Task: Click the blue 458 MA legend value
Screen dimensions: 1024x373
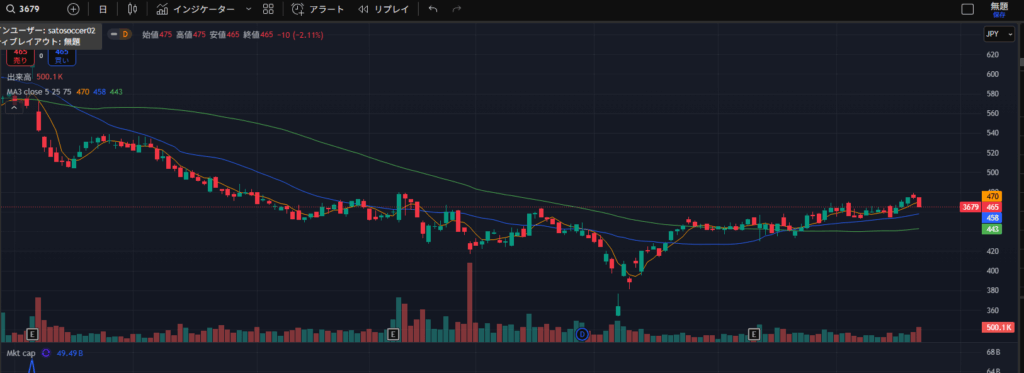Action: point(99,91)
